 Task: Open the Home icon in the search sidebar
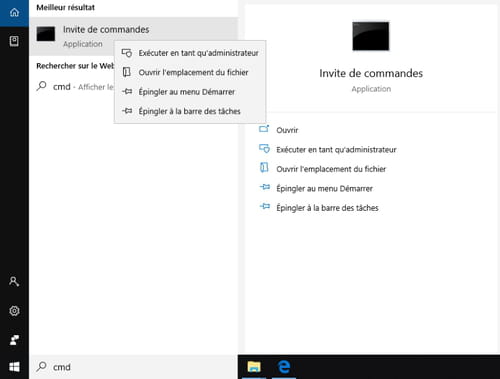[14, 13]
